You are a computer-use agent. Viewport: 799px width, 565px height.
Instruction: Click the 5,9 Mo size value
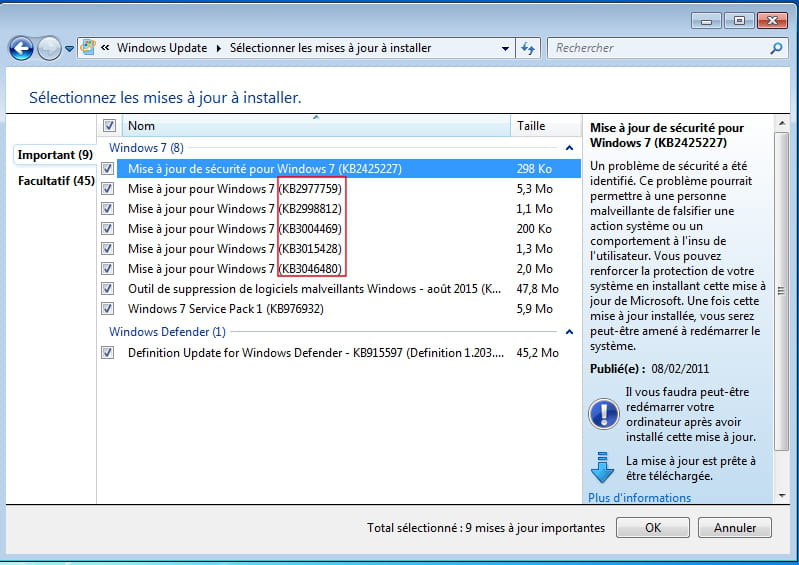tap(535, 309)
